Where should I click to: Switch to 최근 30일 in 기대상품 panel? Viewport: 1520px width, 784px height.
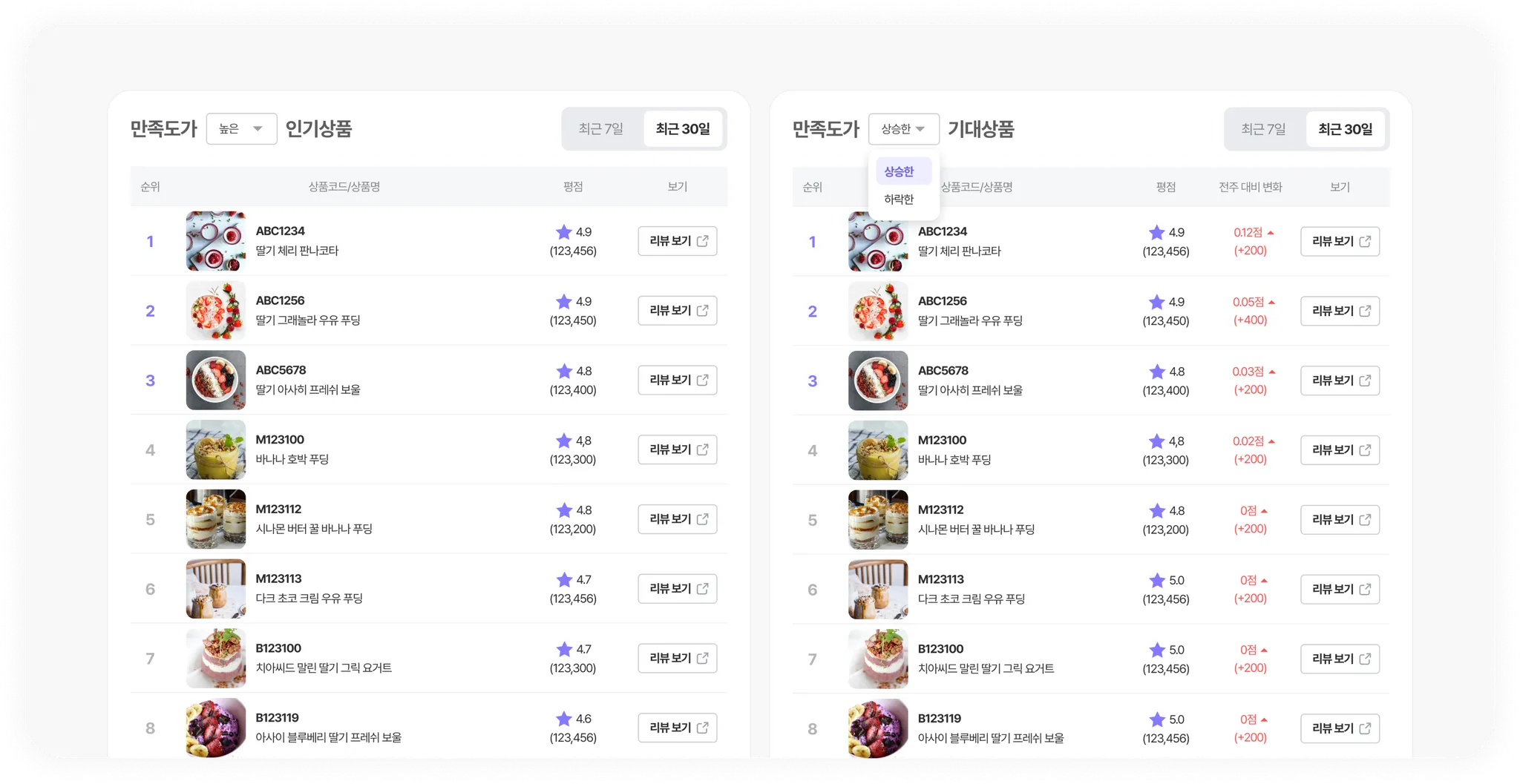[1345, 129]
